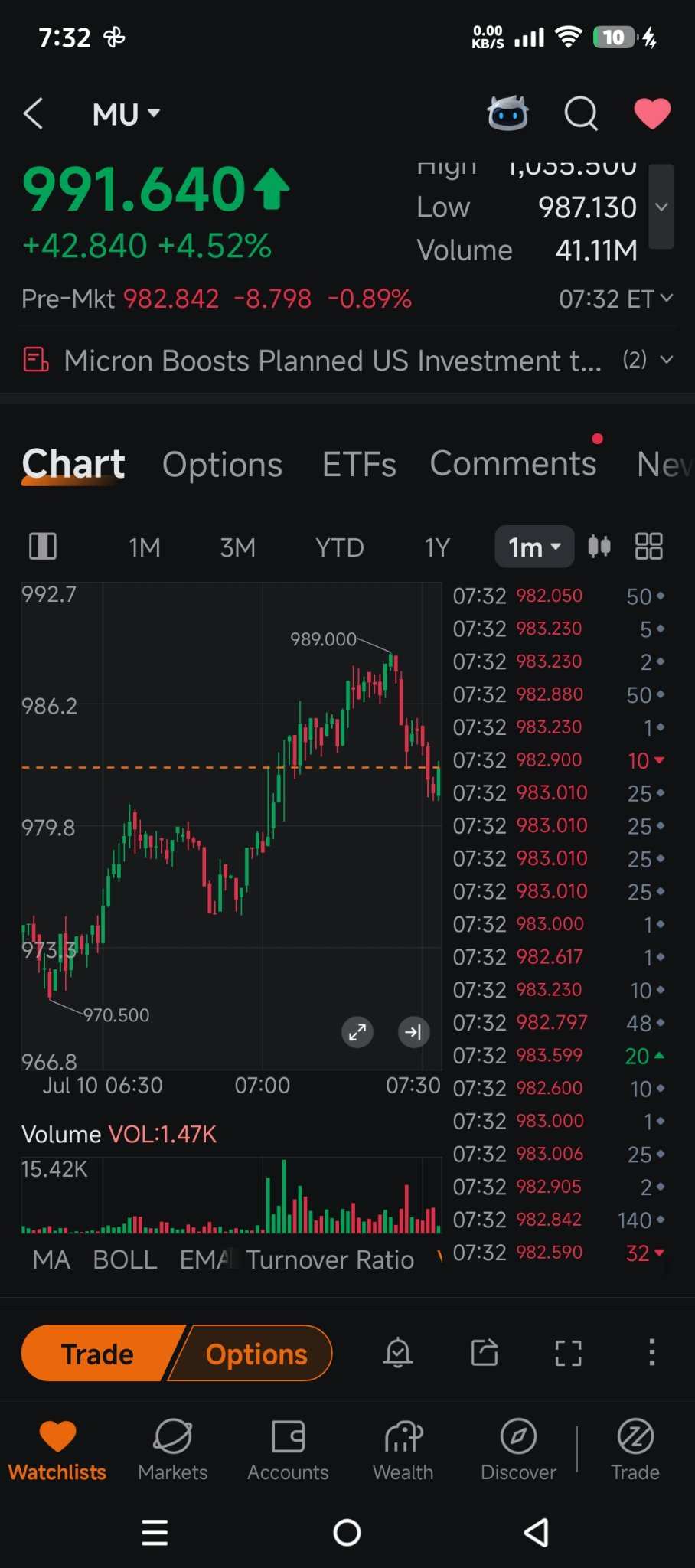
Task: Select the 1Y timeframe
Action: tap(437, 547)
